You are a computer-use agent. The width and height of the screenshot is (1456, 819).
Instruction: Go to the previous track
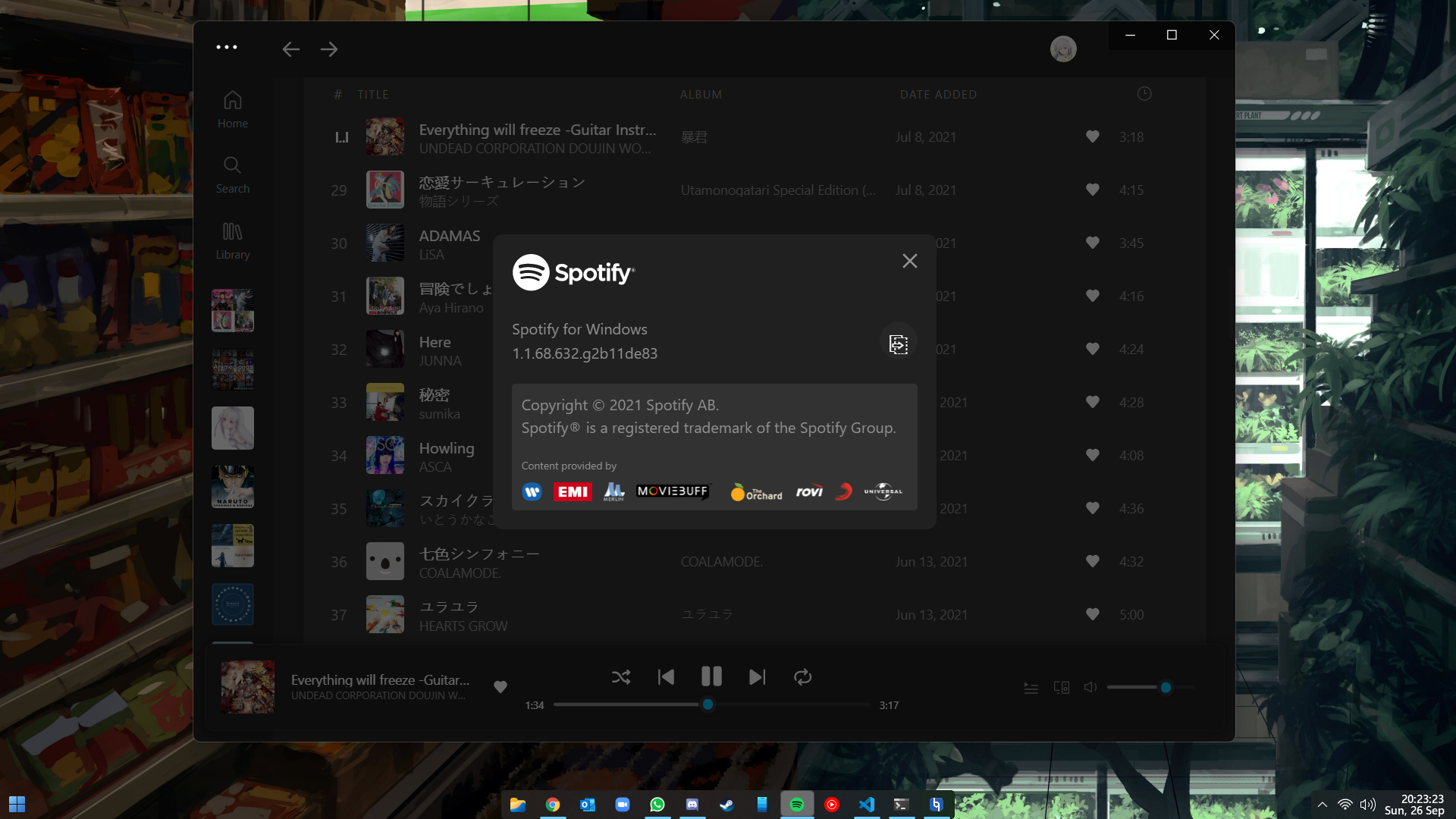click(x=666, y=677)
